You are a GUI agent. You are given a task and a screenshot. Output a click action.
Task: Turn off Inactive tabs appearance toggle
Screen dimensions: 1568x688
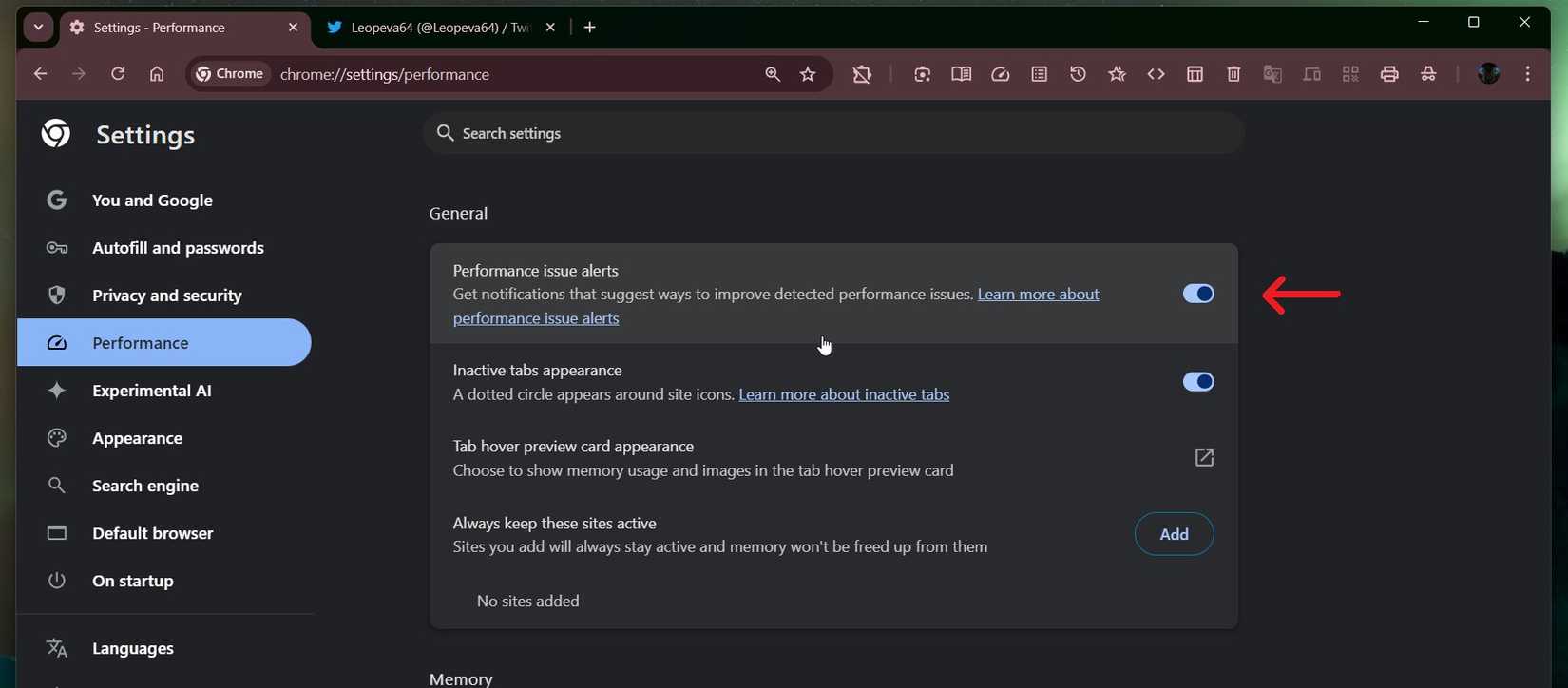coord(1197,382)
